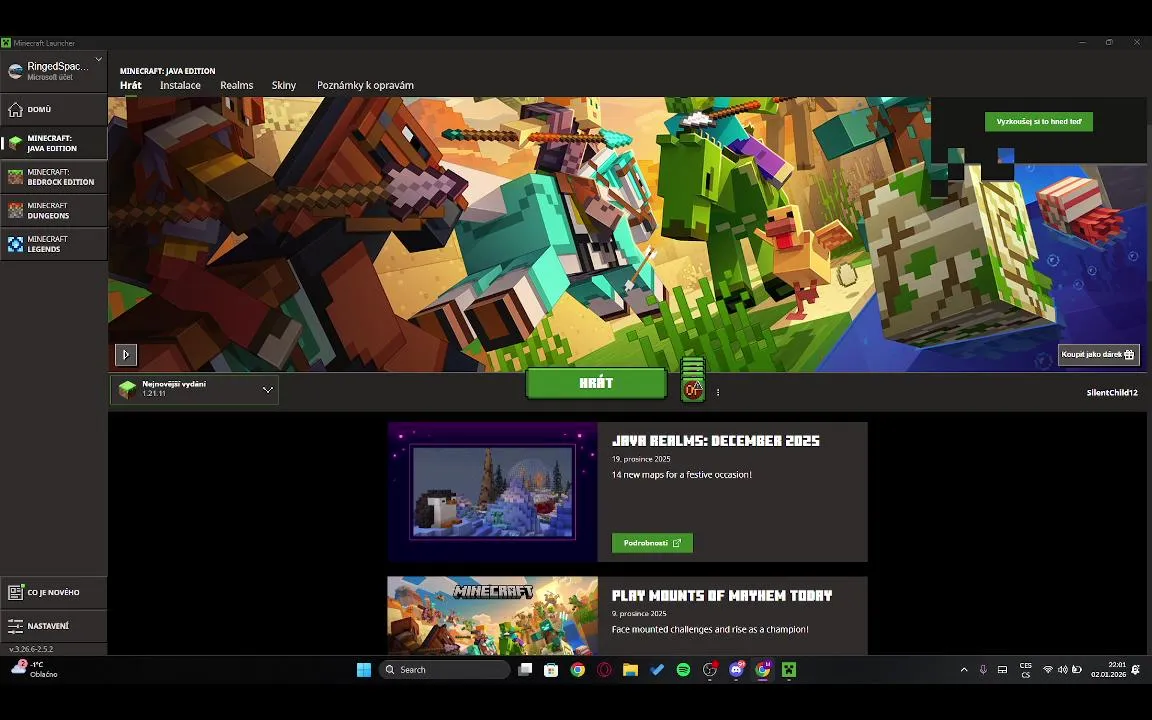Click launcher version v.3.26.6-2.5.2 text
The image size is (1152, 720).
(x=31, y=649)
